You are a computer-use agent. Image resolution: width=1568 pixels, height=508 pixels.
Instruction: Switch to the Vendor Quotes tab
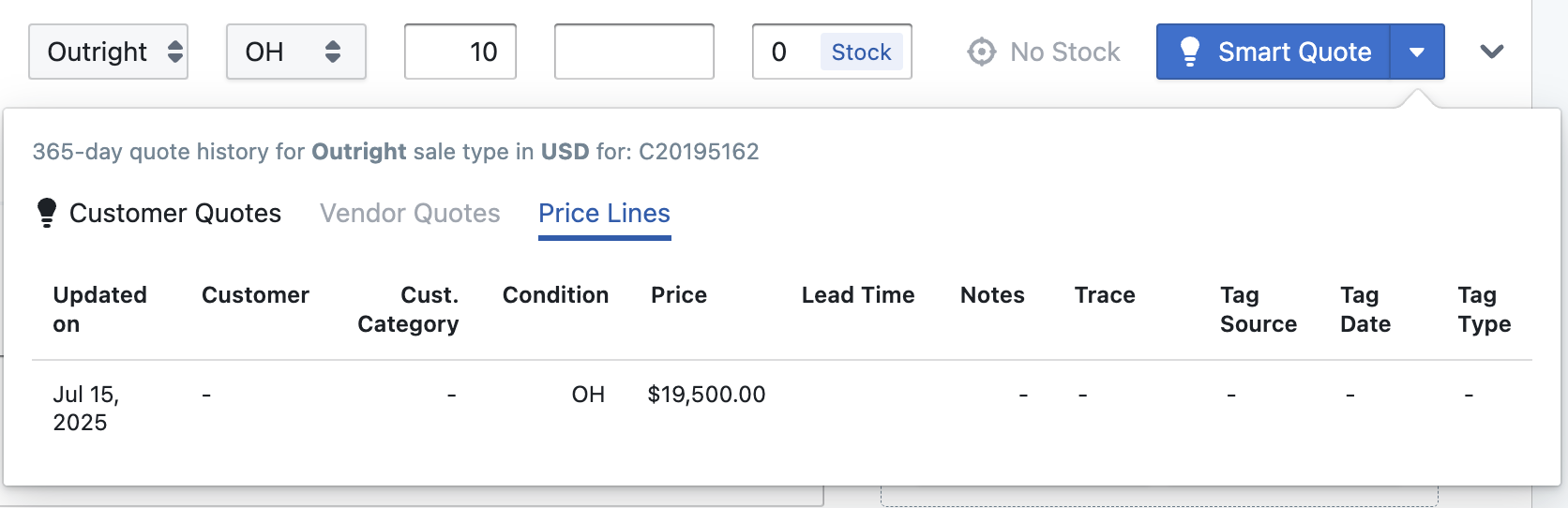[410, 213]
